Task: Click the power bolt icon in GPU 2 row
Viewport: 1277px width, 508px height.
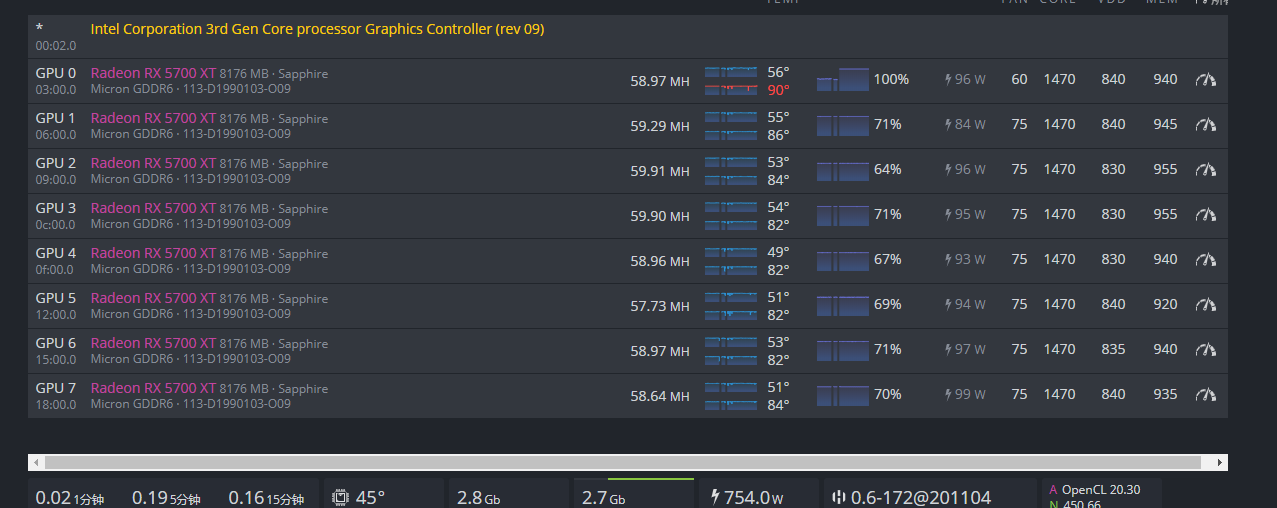Action: click(948, 170)
